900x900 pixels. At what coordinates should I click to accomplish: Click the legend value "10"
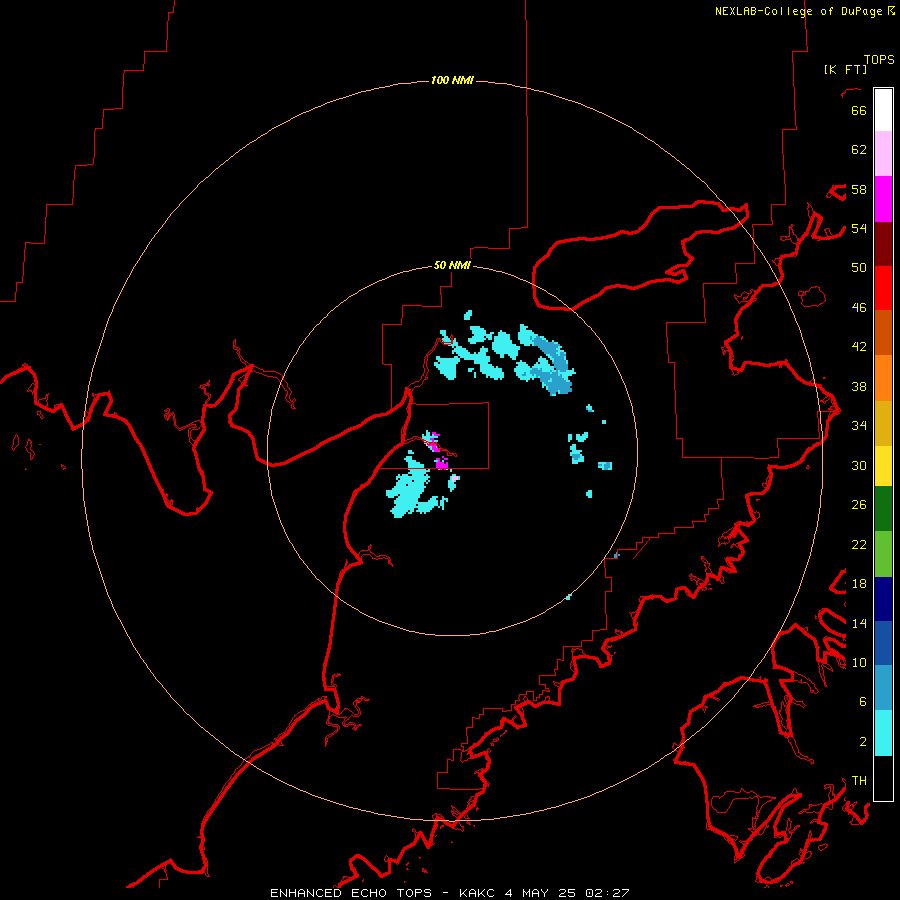tap(859, 663)
